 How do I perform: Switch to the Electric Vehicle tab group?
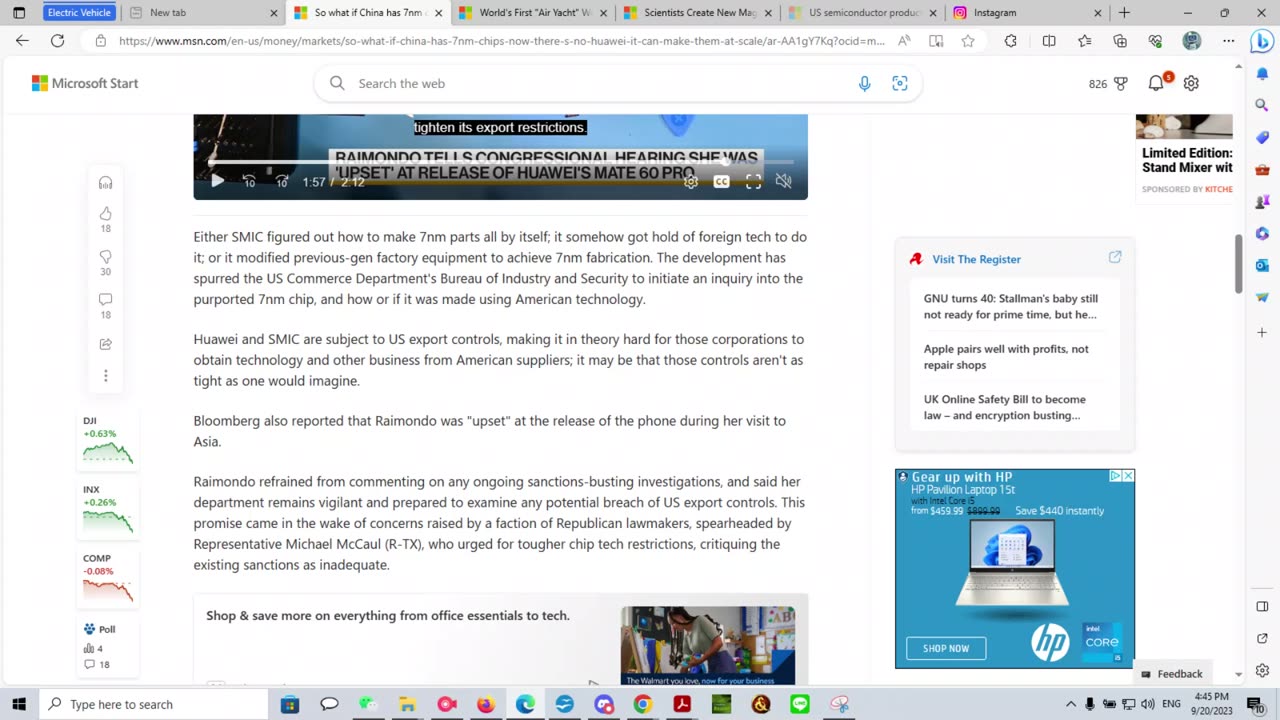click(80, 13)
